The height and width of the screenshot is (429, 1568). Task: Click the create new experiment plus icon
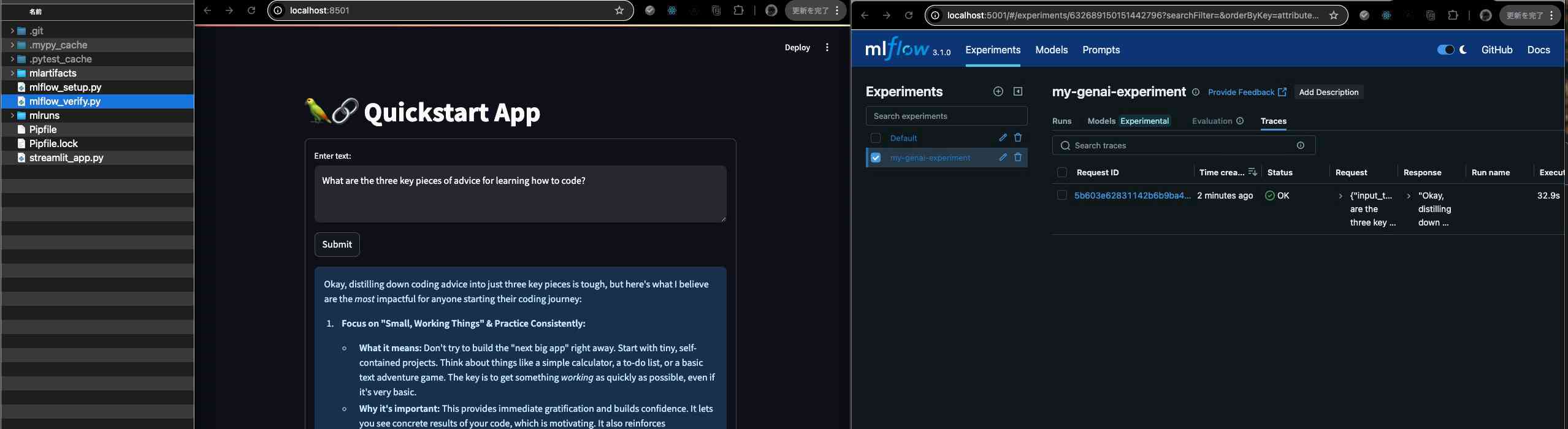[998, 91]
